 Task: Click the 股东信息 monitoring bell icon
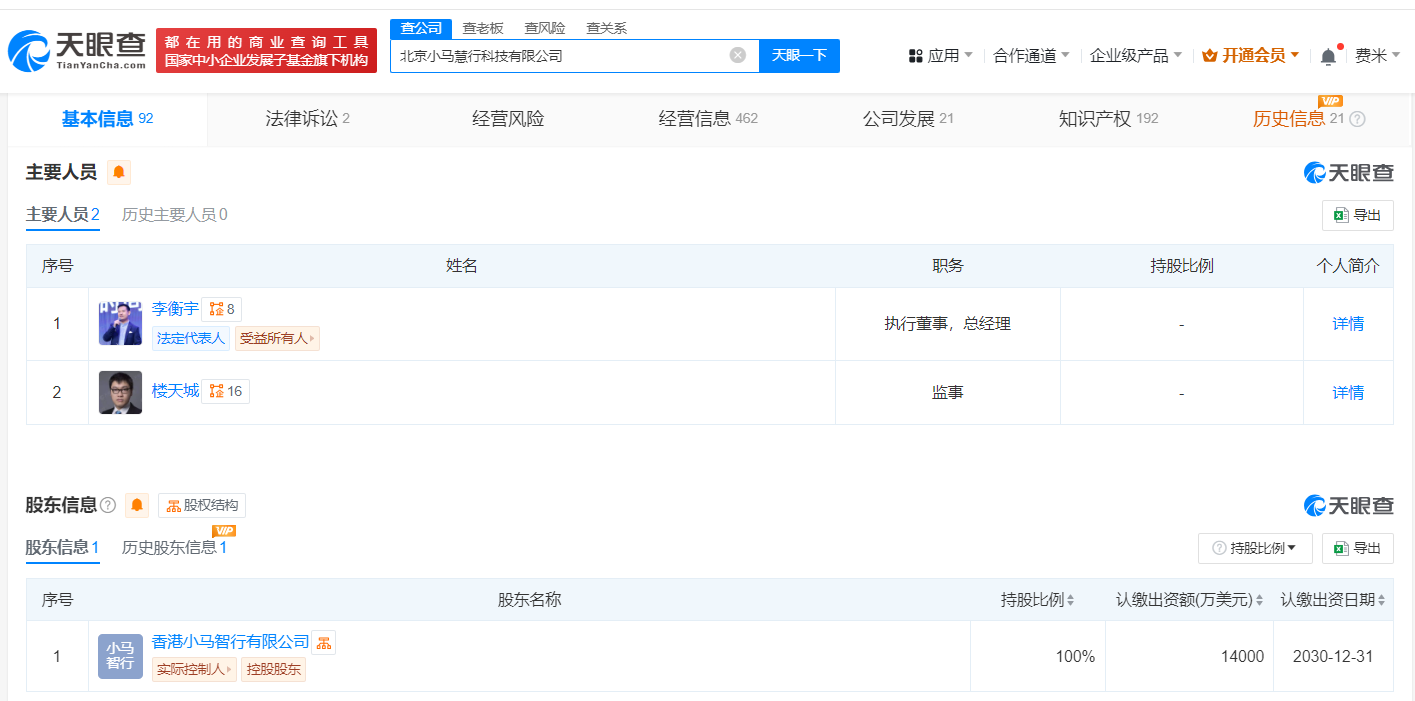coord(136,505)
